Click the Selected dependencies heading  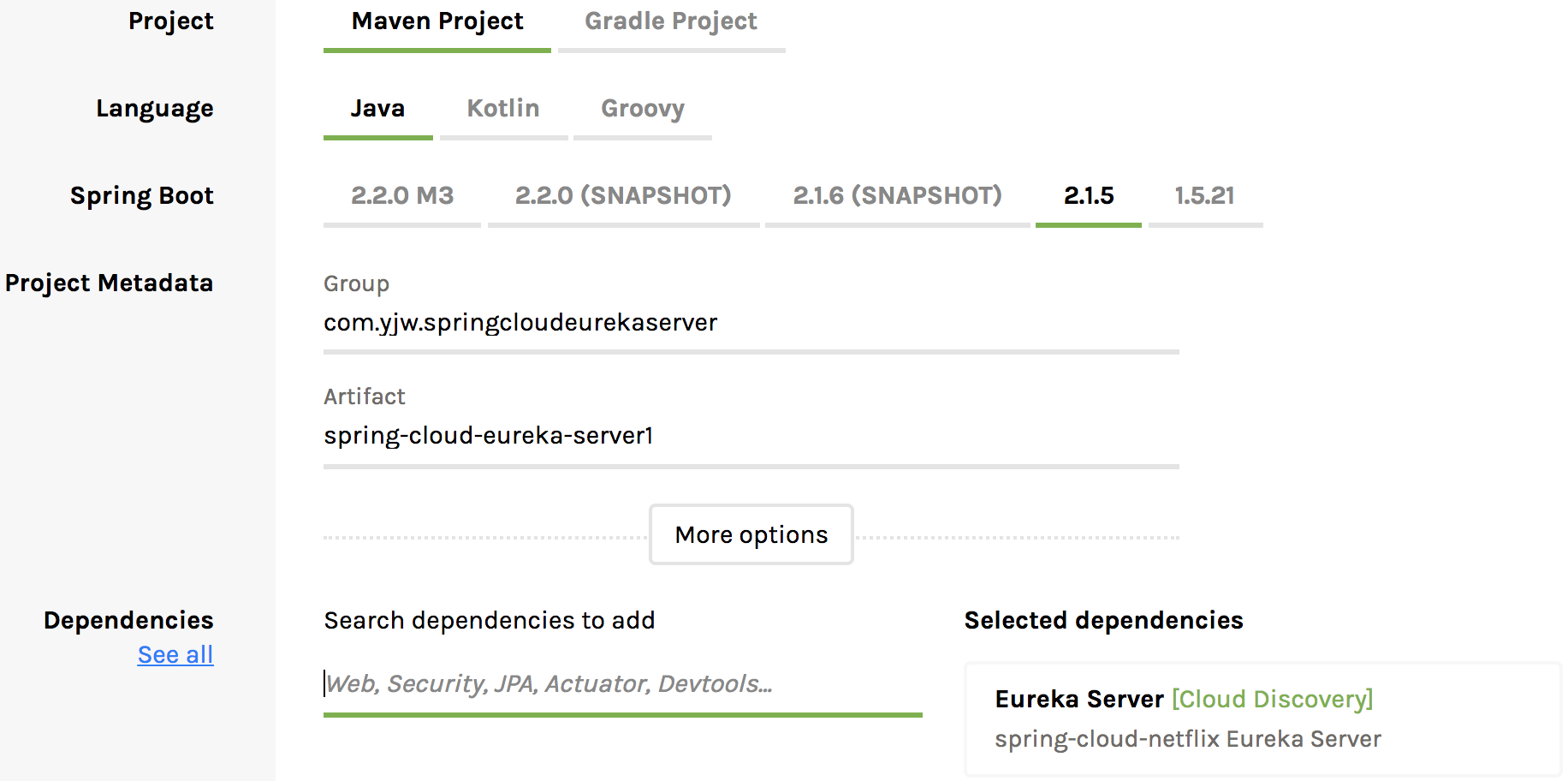(x=1104, y=621)
